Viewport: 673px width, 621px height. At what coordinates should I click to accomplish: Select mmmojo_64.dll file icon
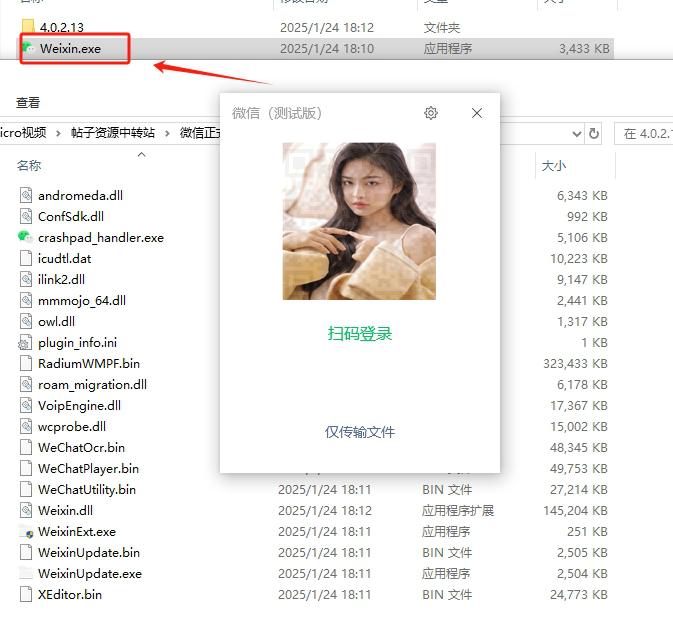pyautogui.click(x=26, y=300)
